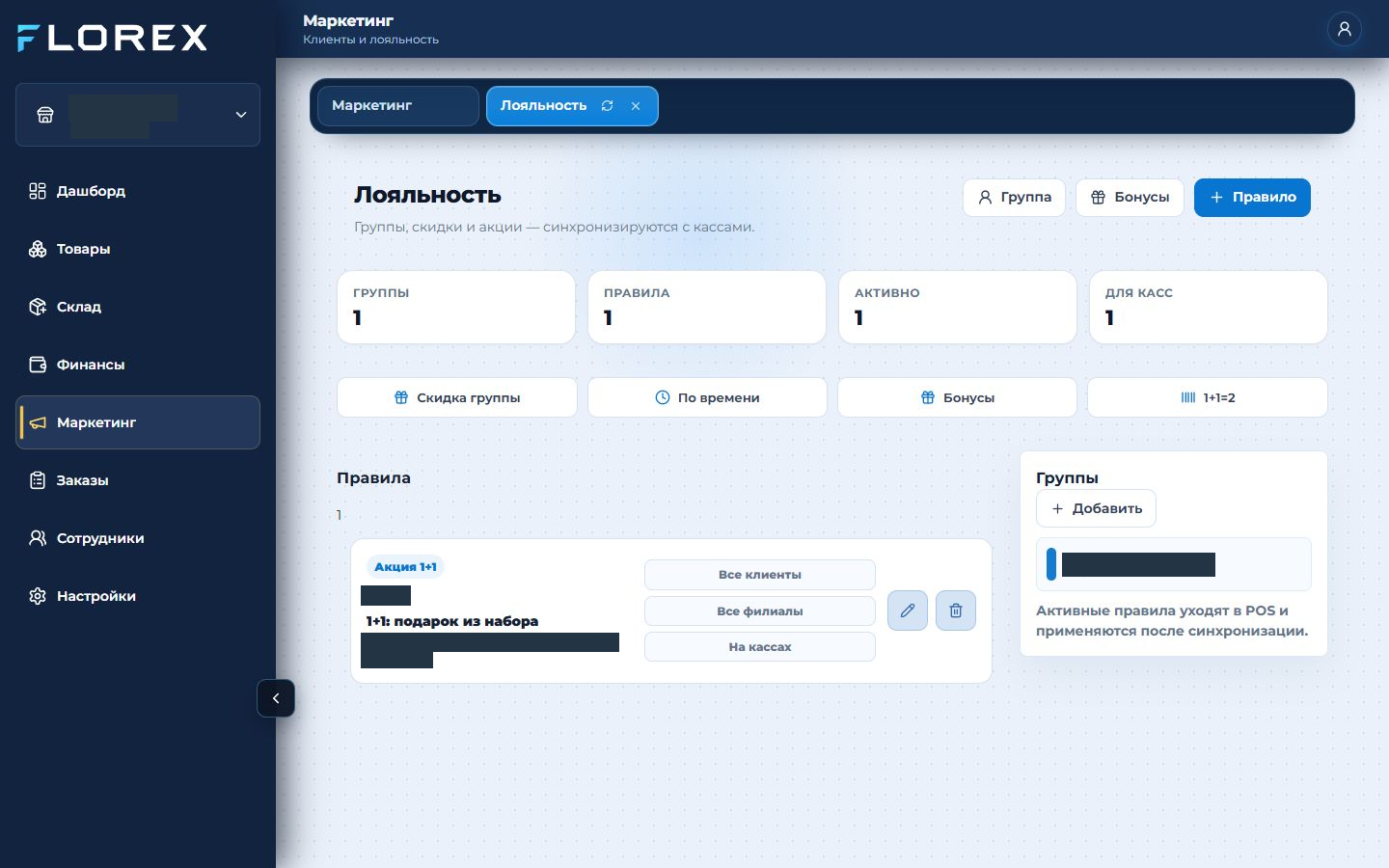Click the blue Правило button

point(1252,198)
